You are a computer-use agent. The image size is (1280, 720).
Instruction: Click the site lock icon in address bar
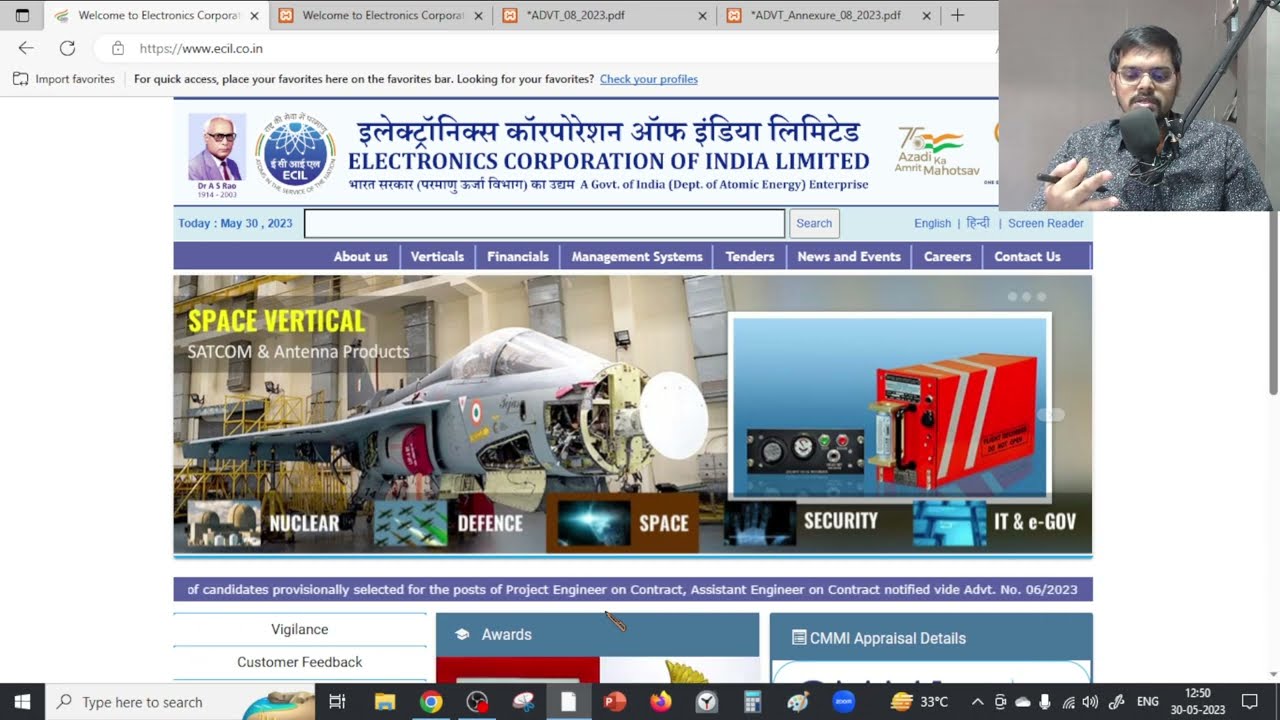tap(118, 48)
